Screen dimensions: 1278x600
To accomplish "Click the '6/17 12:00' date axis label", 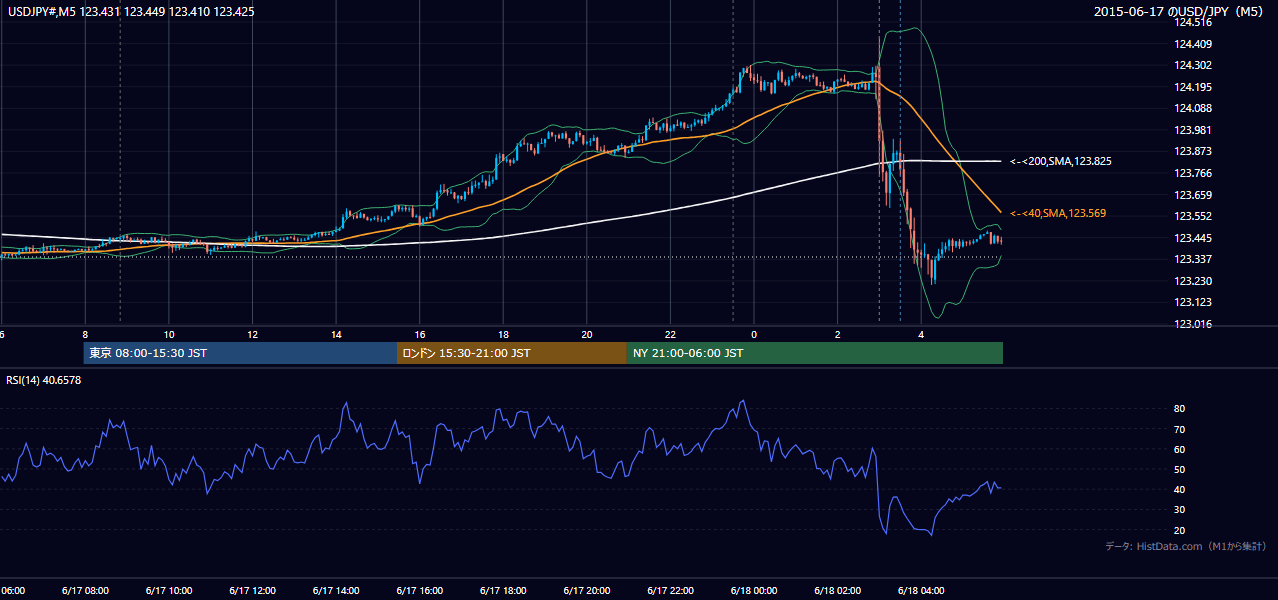I will (x=252, y=590).
